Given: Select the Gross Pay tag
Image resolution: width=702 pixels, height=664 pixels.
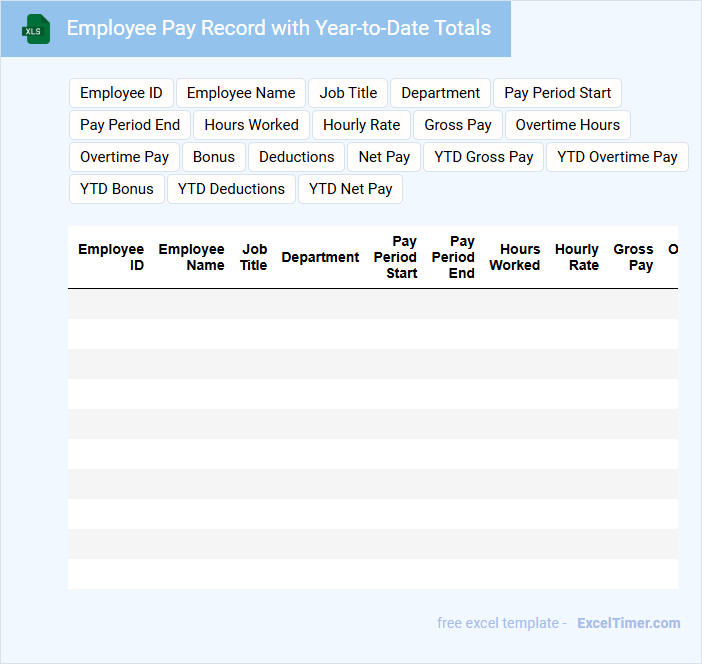Looking at the screenshot, I should point(458,125).
